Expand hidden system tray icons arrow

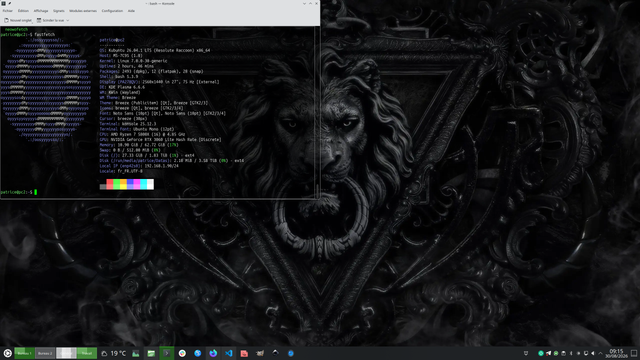pos(600,353)
